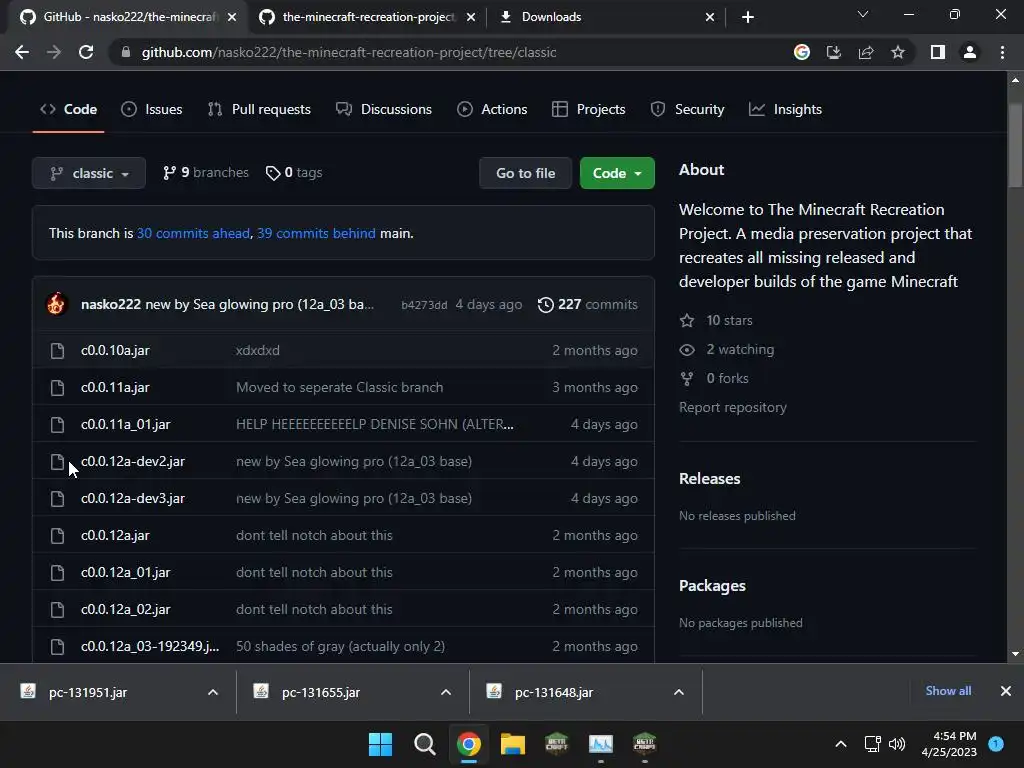Click the Go to file button
Image resolution: width=1024 pixels, height=768 pixels.
(526, 173)
